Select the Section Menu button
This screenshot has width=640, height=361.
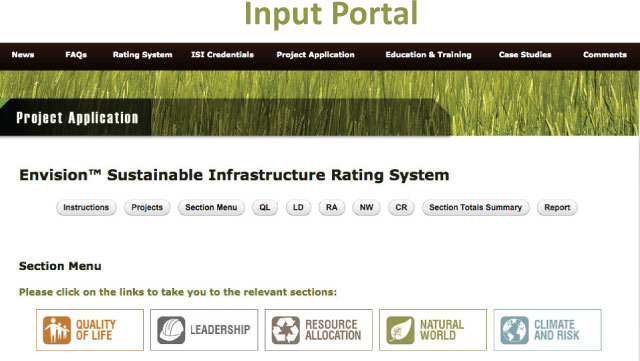point(211,207)
